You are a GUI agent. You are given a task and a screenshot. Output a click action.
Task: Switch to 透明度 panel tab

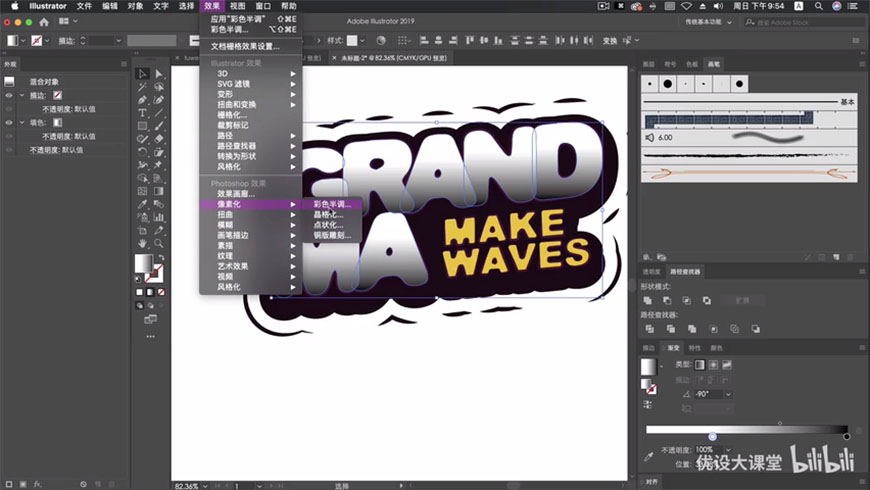click(x=651, y=271)
